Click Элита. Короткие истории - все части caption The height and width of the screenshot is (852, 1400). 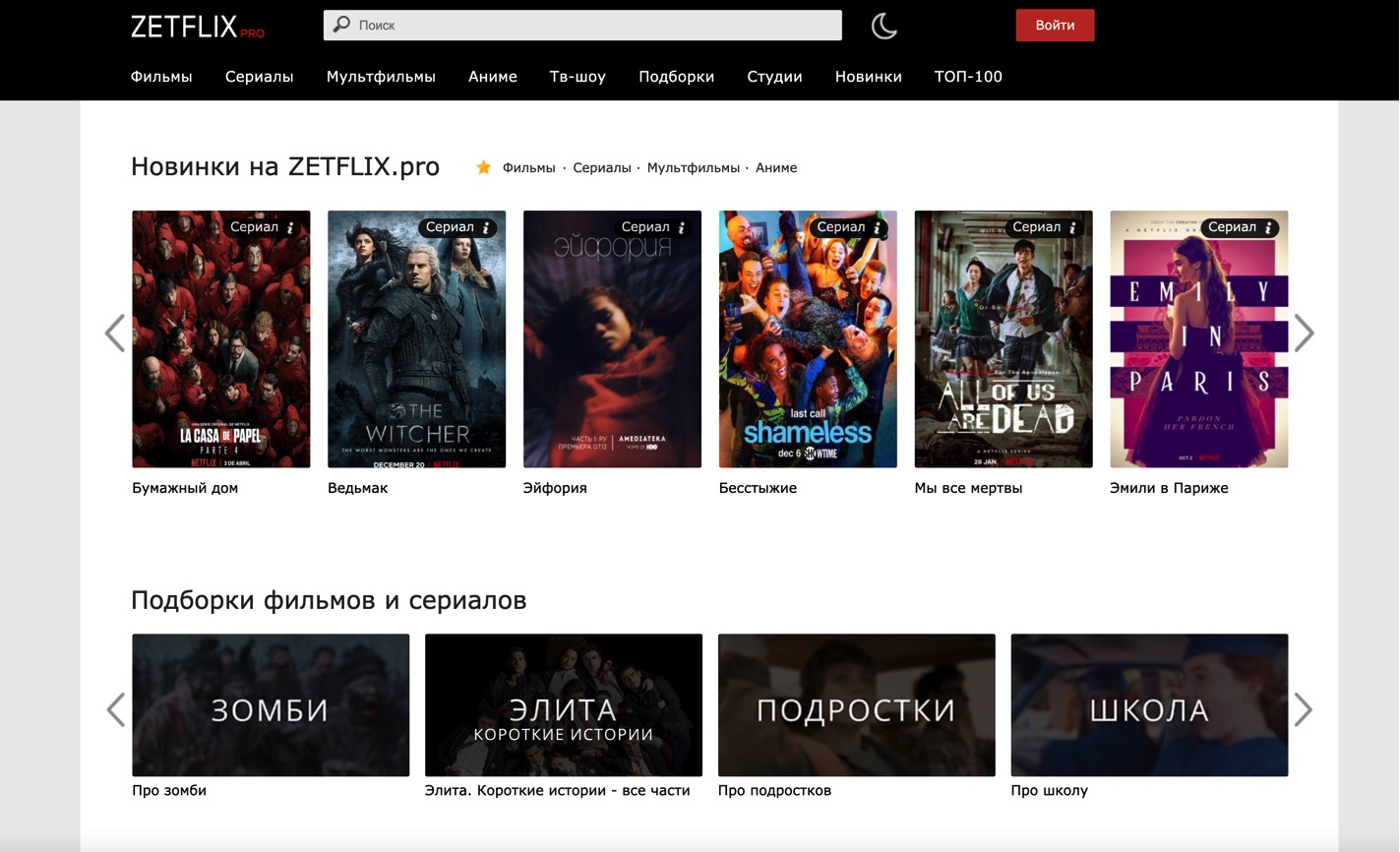click(x=558, y=791)
